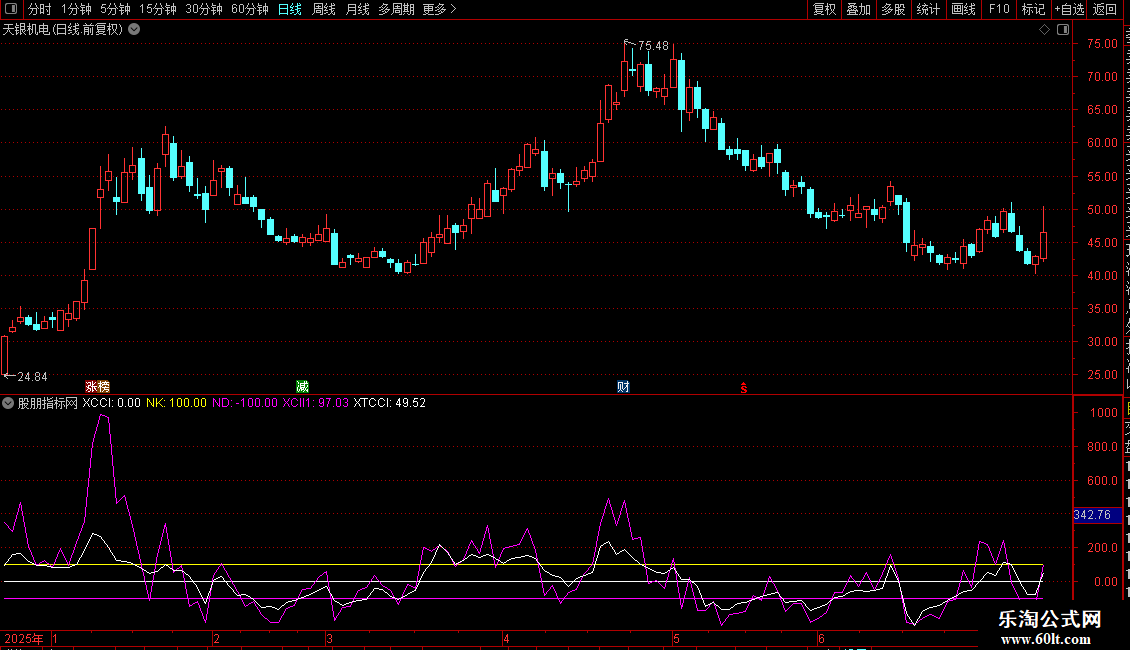Open the indicator panel dropdown circle

click(8, 404)
